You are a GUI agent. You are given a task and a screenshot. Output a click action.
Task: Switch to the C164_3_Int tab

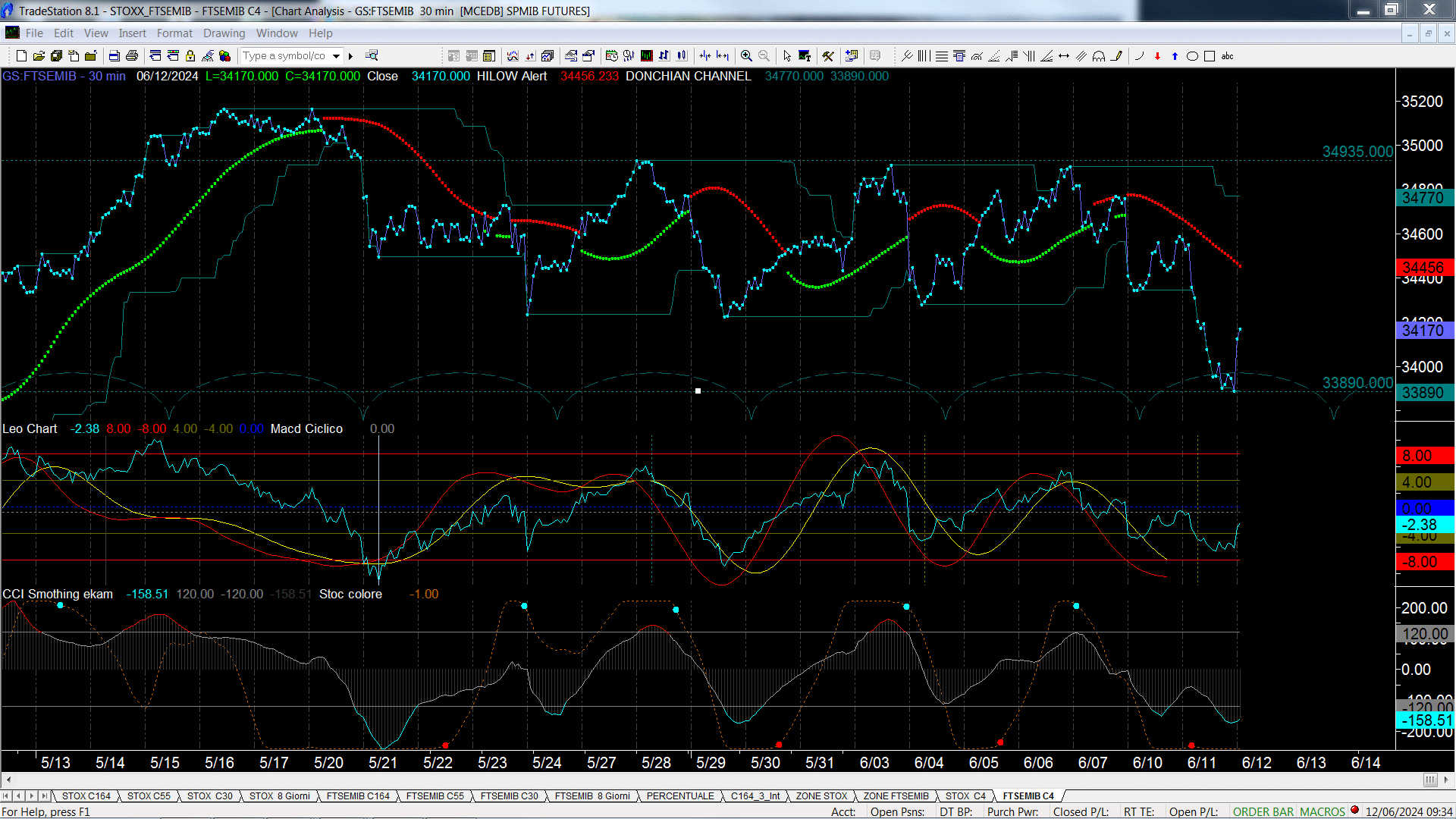pos(755,796)
